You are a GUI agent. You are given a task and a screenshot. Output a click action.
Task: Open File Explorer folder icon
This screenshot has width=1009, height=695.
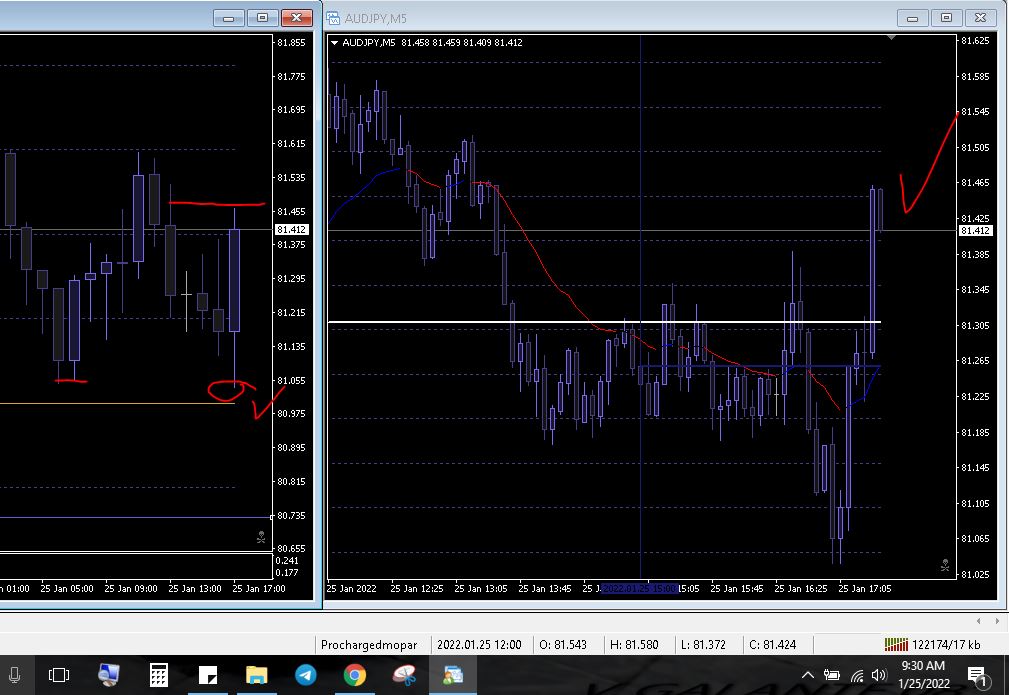click(257, 674)
